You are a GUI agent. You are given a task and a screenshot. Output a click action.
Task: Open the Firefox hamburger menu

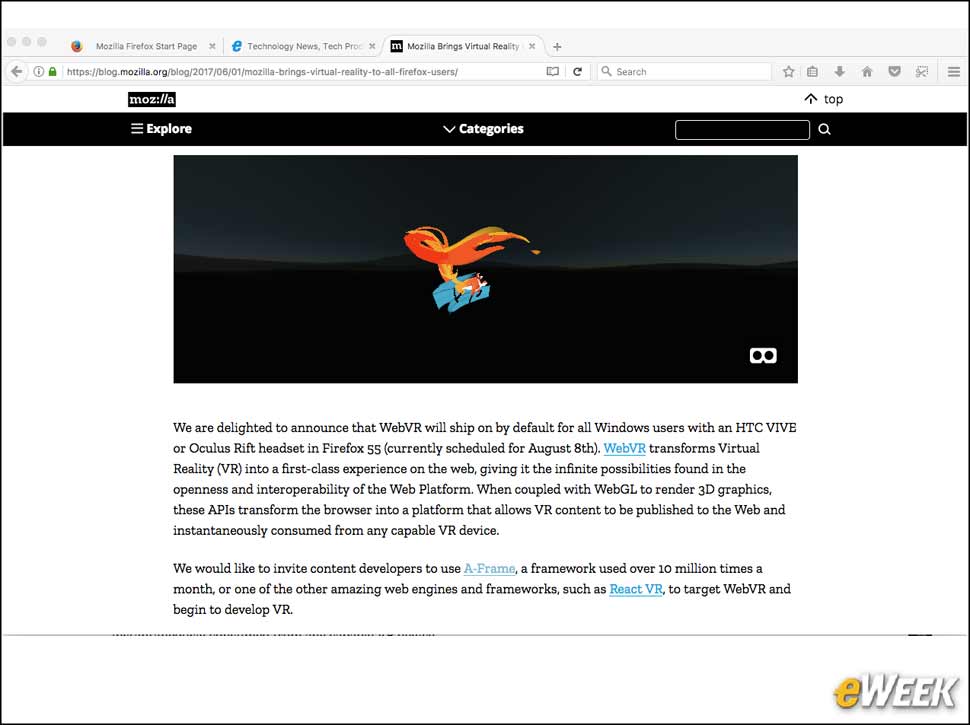954,72
